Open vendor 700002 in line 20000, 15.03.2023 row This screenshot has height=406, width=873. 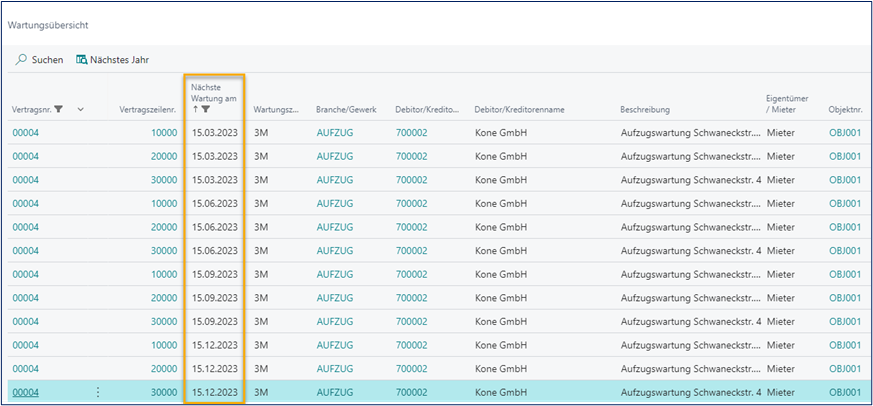[x=411, y=156]
